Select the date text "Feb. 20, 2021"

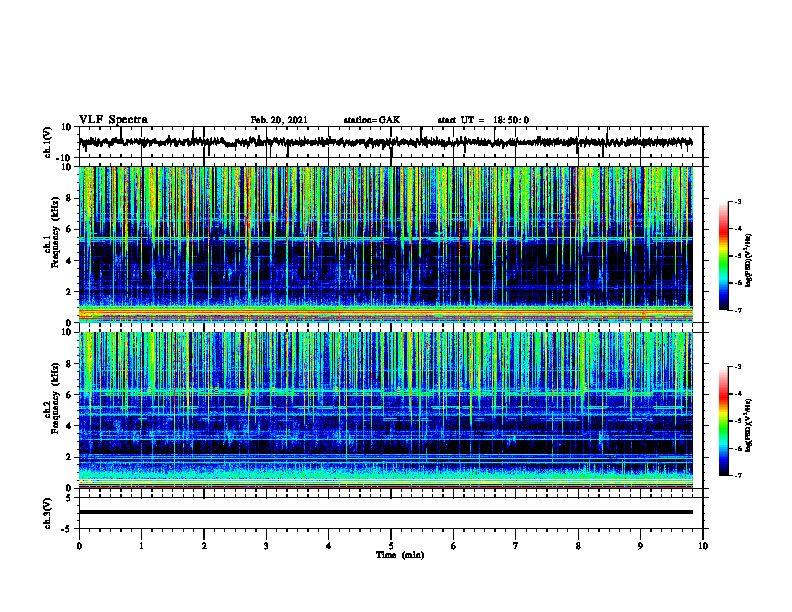[279, 120]
